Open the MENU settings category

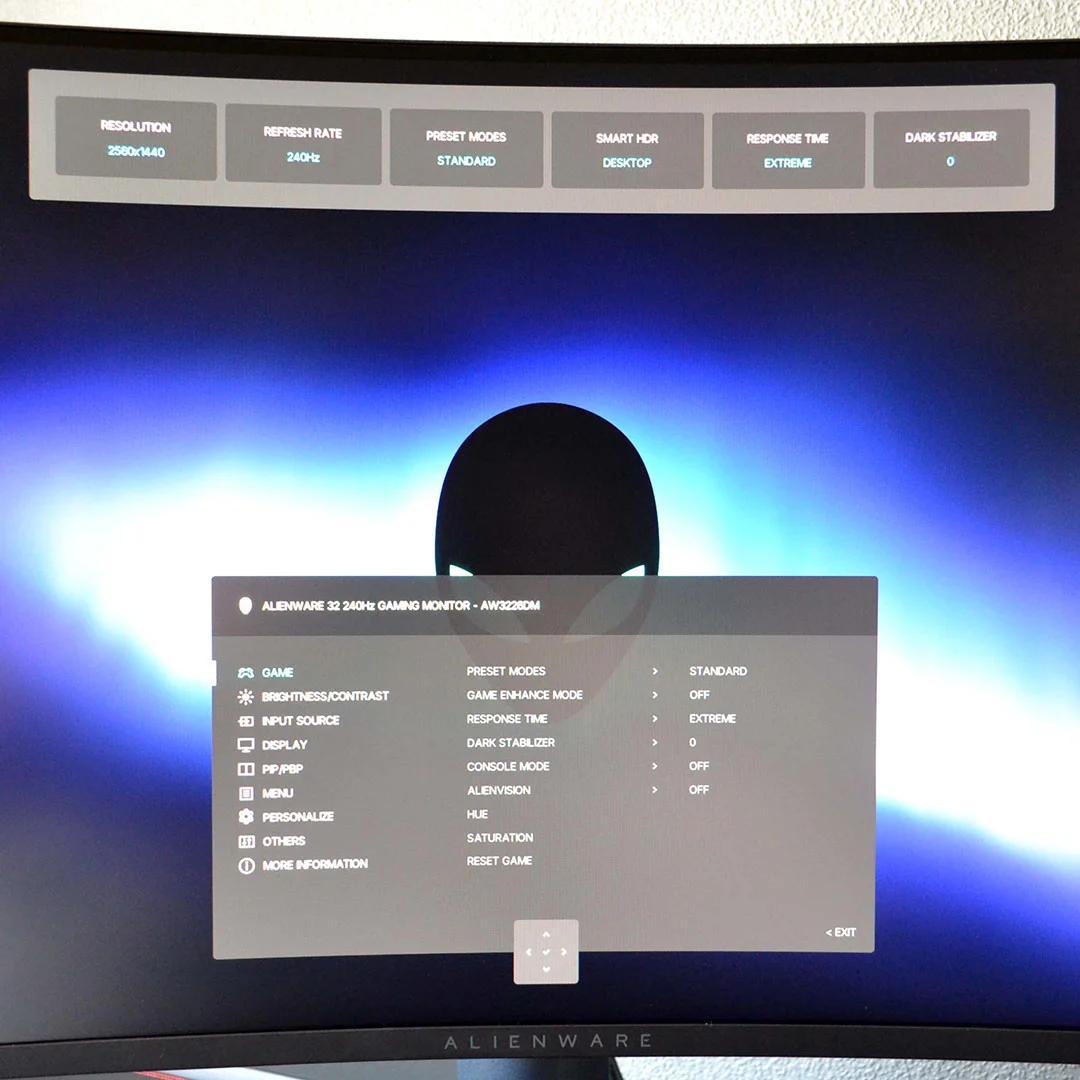coord(278,793)
